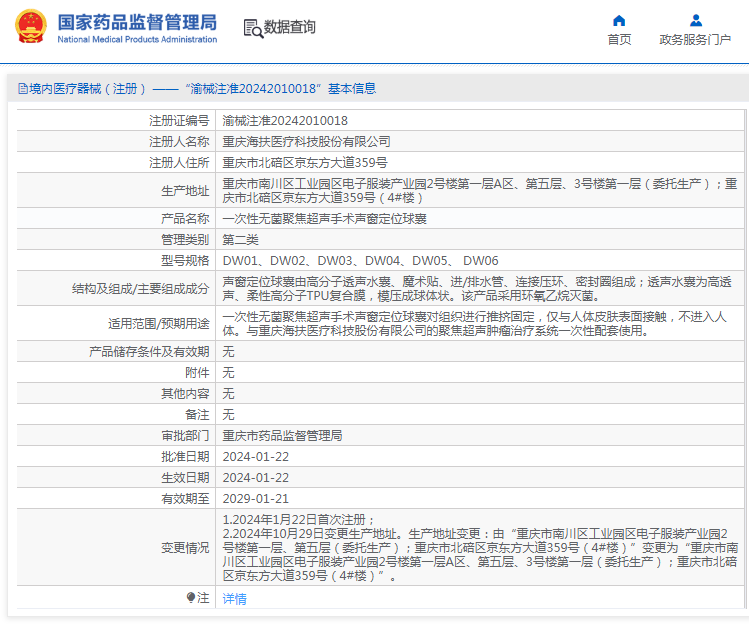The image size is (749, 626).
Task: Click the 数据查询 search document icon
Action: tap(253, 28)
